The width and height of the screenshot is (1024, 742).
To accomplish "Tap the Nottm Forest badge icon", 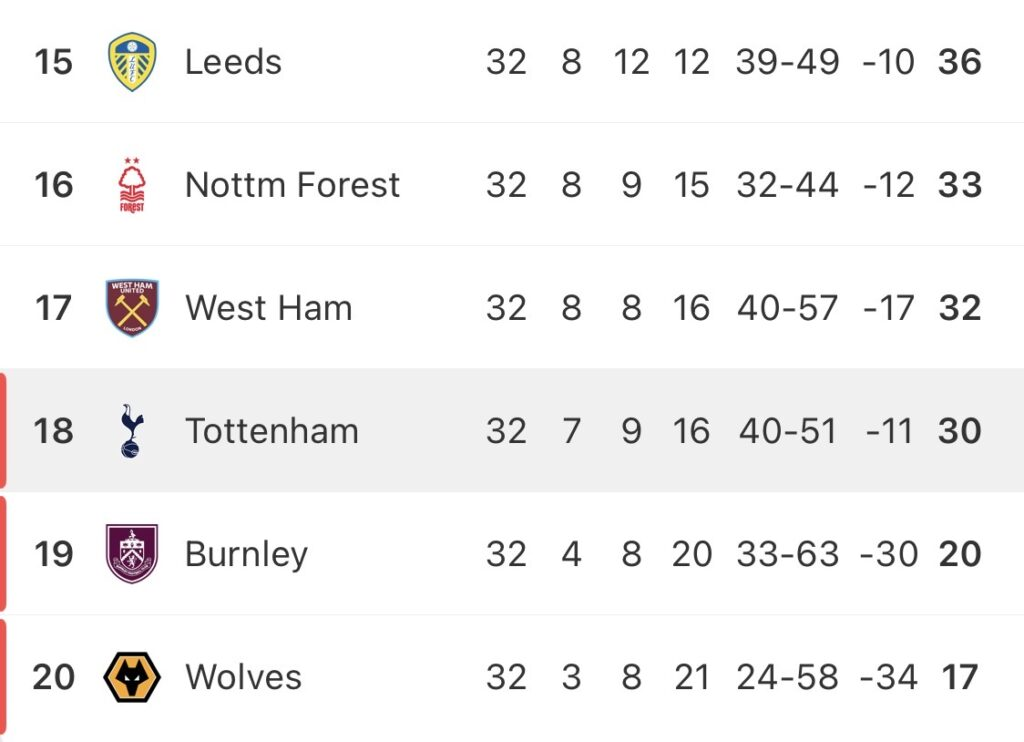I will pos(132,185).
